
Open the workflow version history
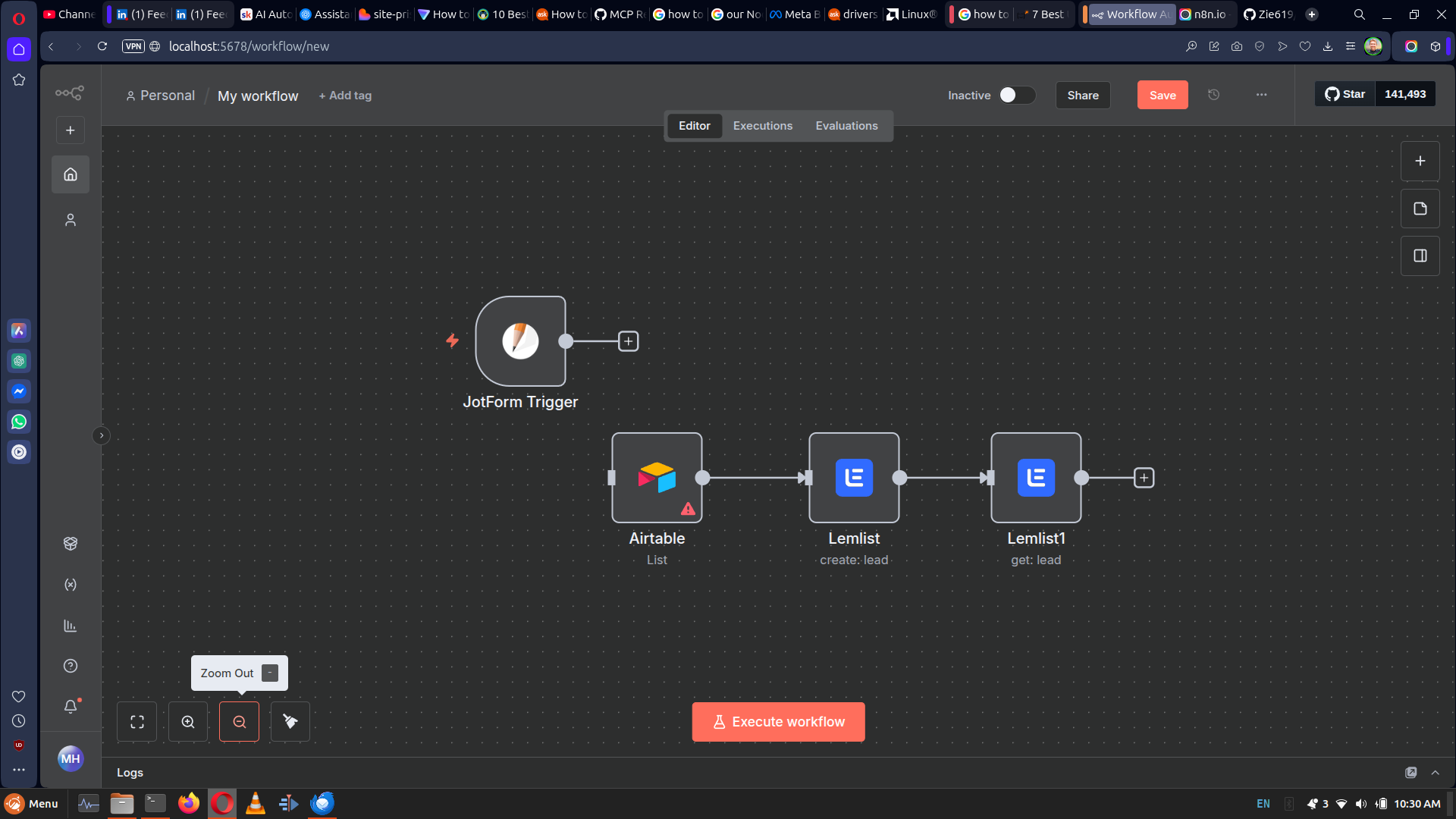click(1214, 95)
